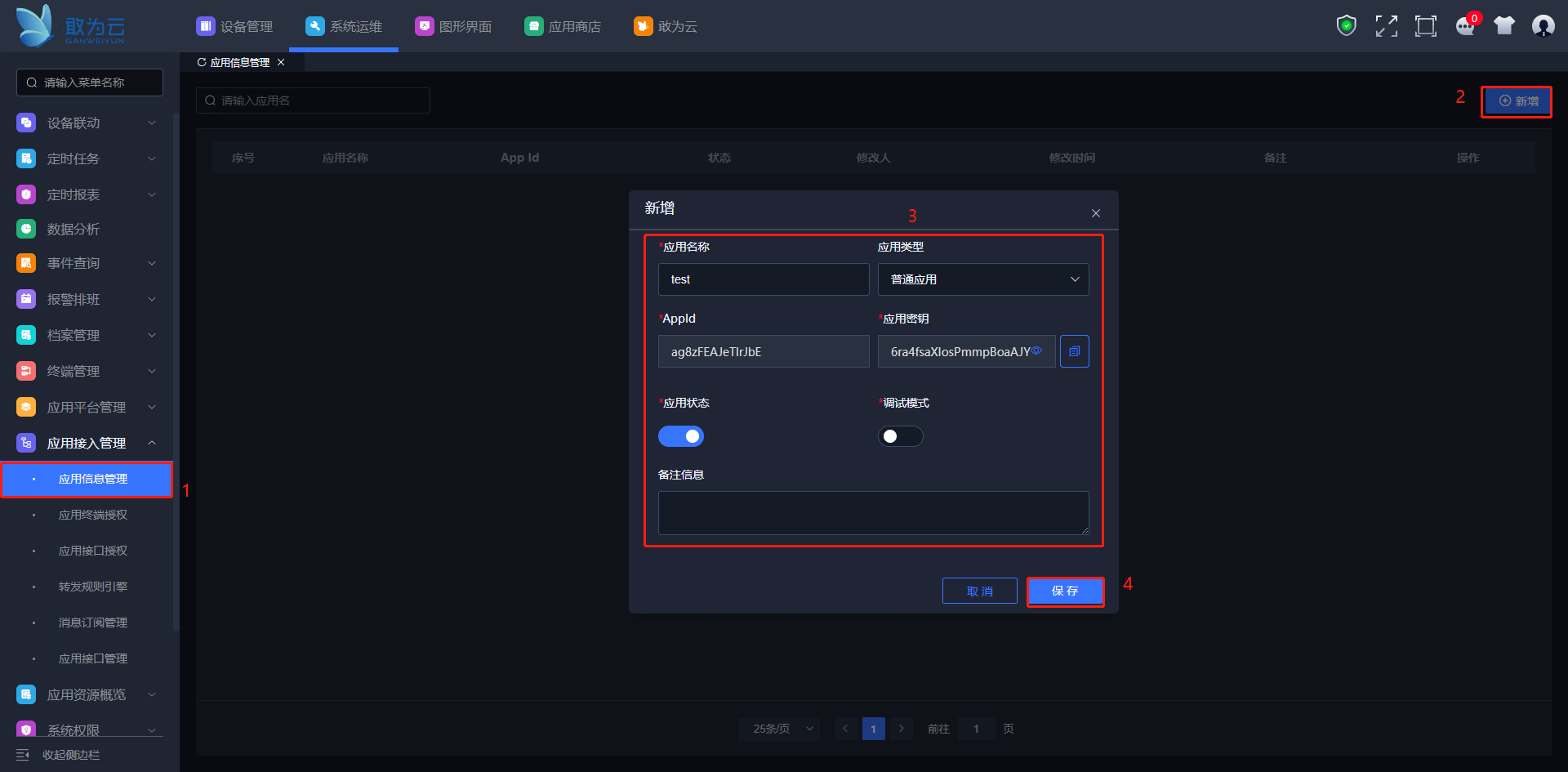The width and height of the screenshot is (1568, 772).
Task: Open the 图形界面 top menu
Action: pyautogui.click(x=453, y=26)
